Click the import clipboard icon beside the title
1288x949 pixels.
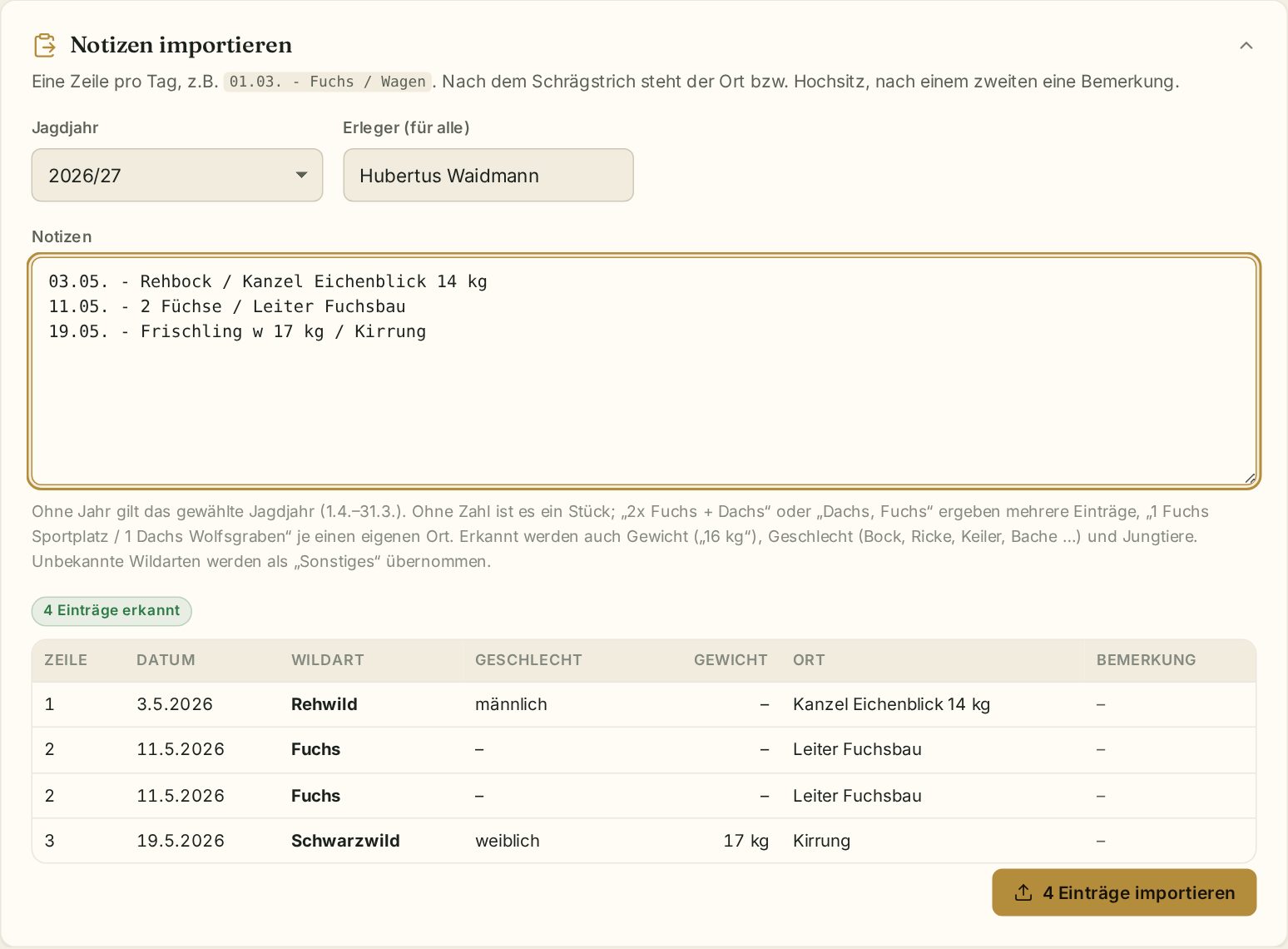(45, 45)
